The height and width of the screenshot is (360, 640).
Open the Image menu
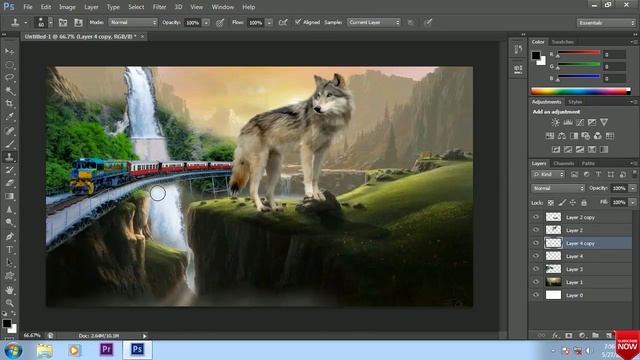click(x=67, y=7)
